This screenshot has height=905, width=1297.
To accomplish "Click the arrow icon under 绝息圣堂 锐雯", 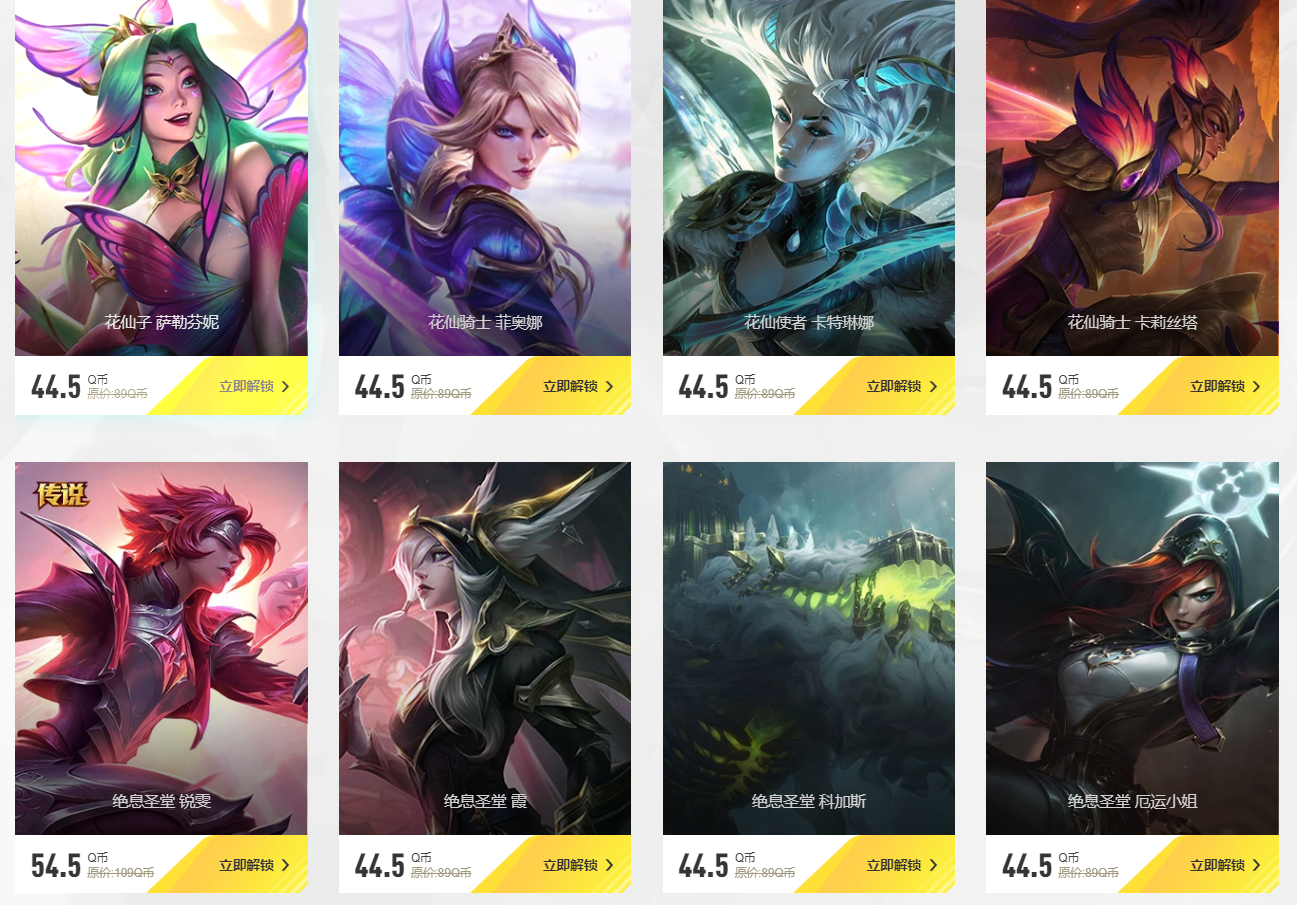I will coord(286,865).
